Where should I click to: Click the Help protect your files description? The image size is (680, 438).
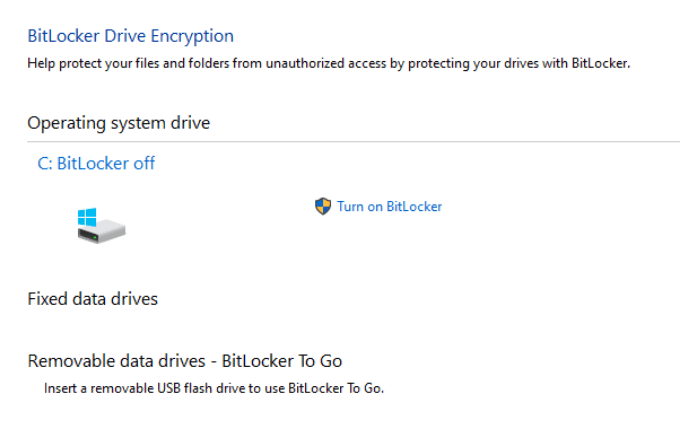[x=328, y=64]
